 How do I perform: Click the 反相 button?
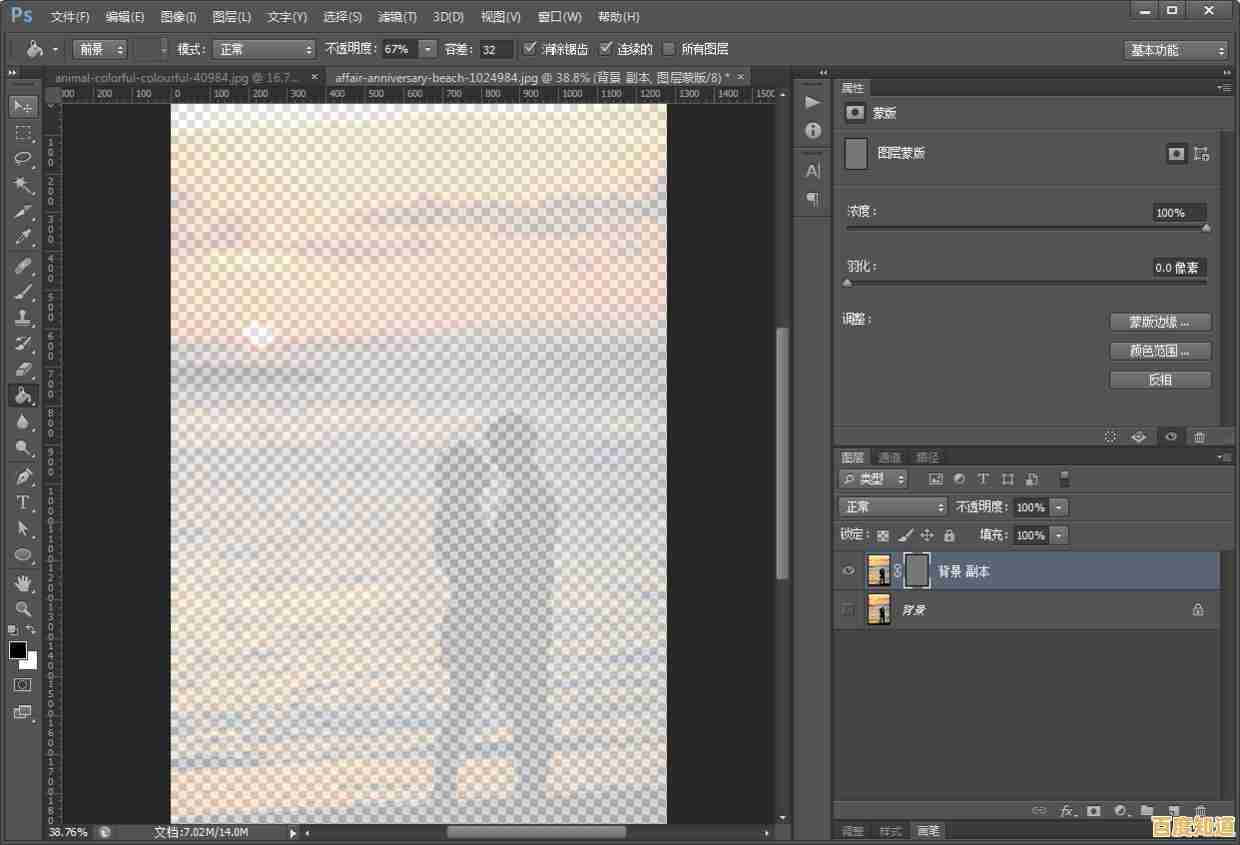click(x=1160, y=380)
